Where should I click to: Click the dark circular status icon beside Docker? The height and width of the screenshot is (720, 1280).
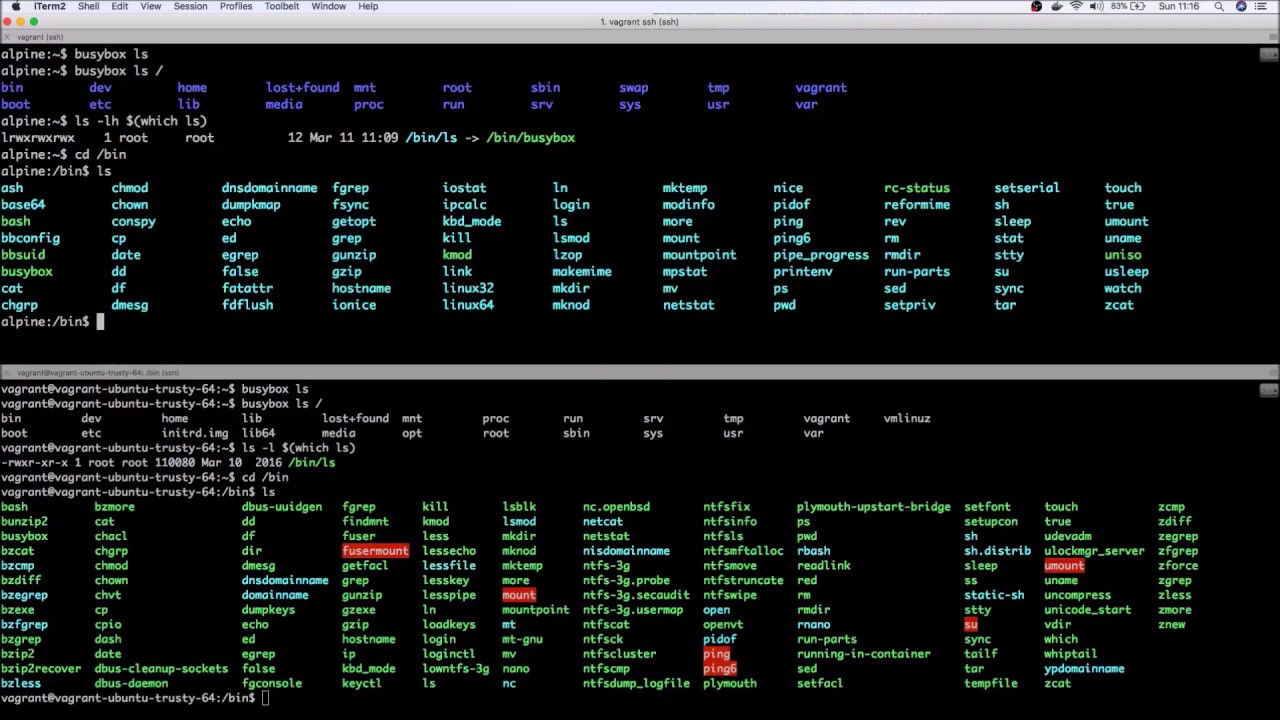[1038, 6]
